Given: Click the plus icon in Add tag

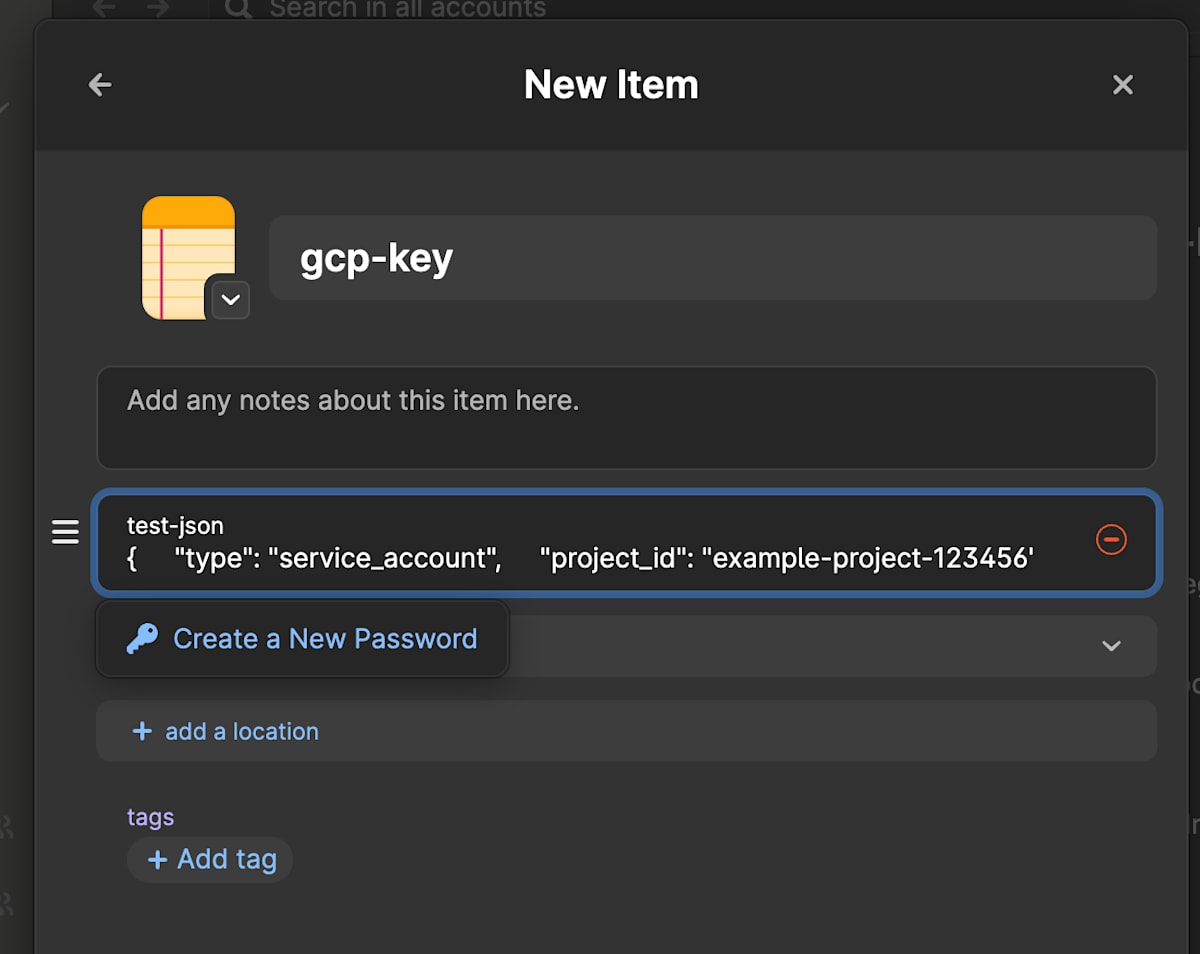Looking at the screenshot, I should pos(157,859).
